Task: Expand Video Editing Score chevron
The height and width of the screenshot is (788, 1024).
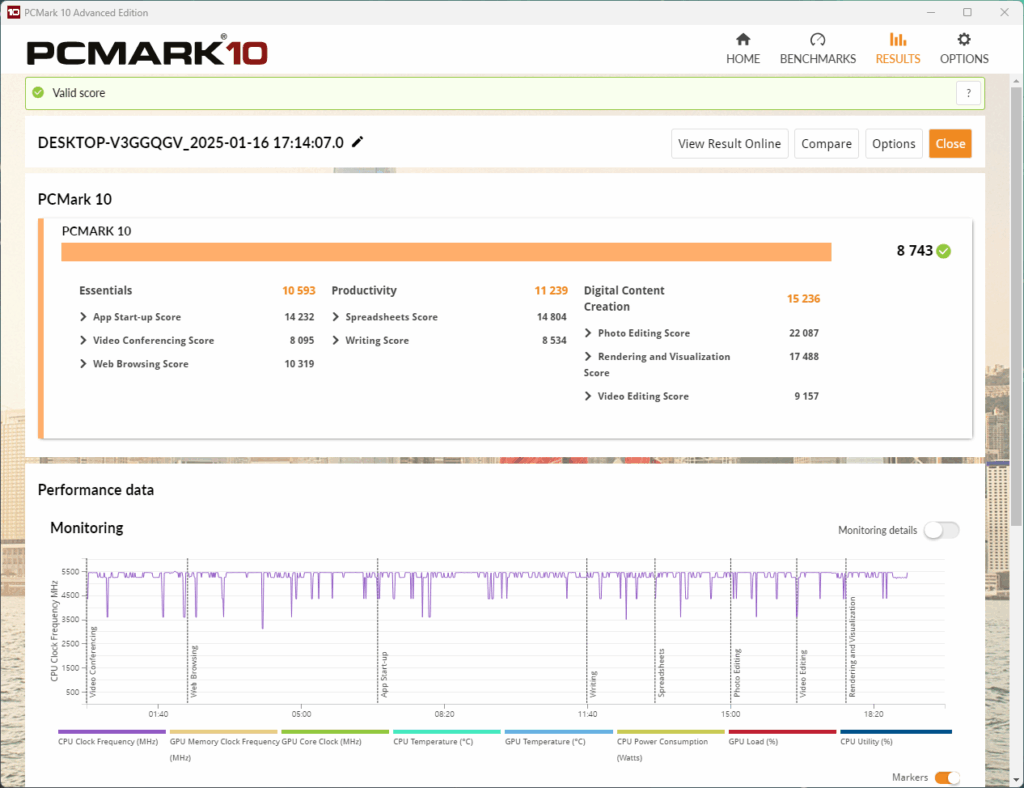Action: (x=588, y=396)
